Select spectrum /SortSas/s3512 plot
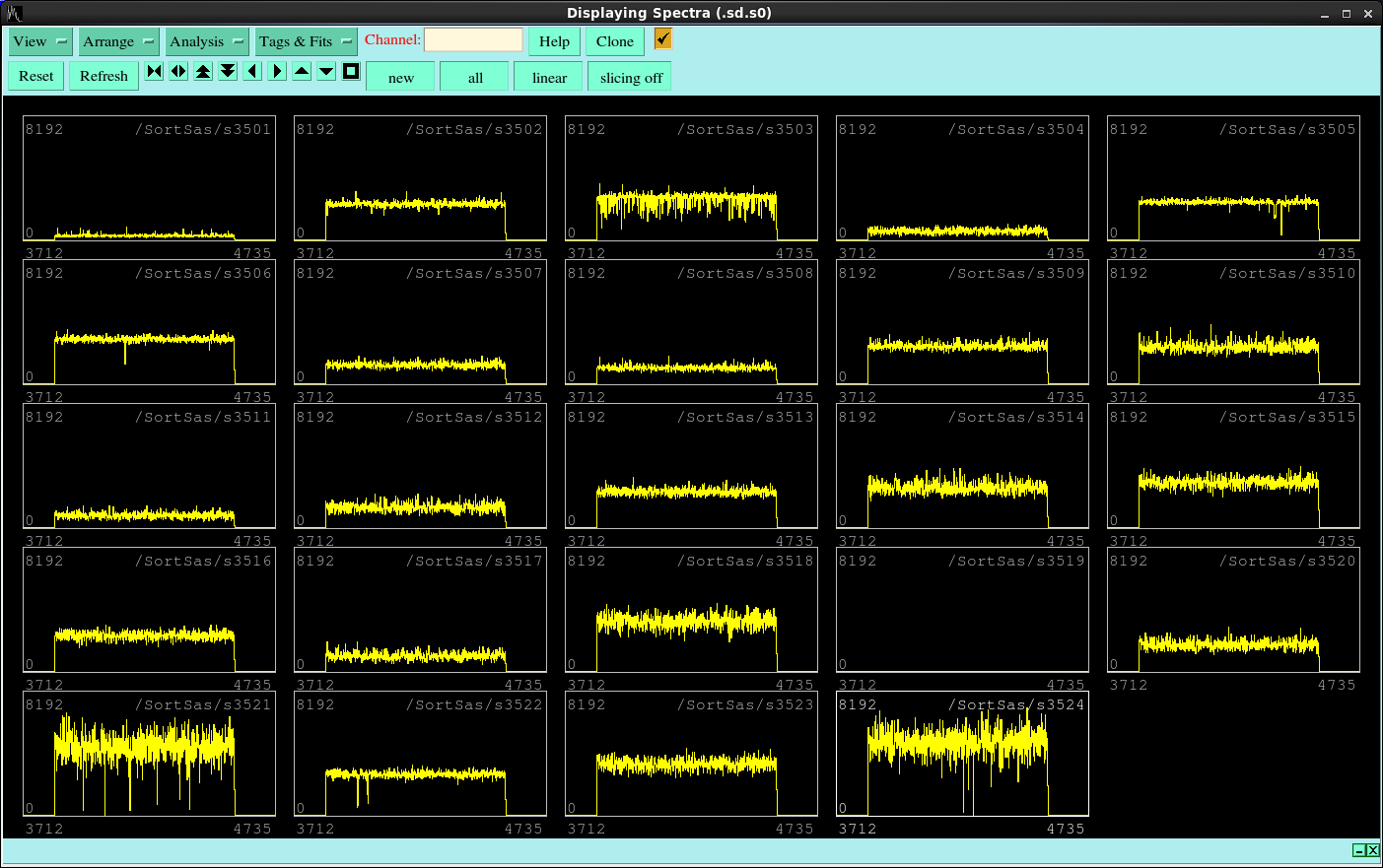This screenshot has height=868, width=1383. [x=420, y=466]
